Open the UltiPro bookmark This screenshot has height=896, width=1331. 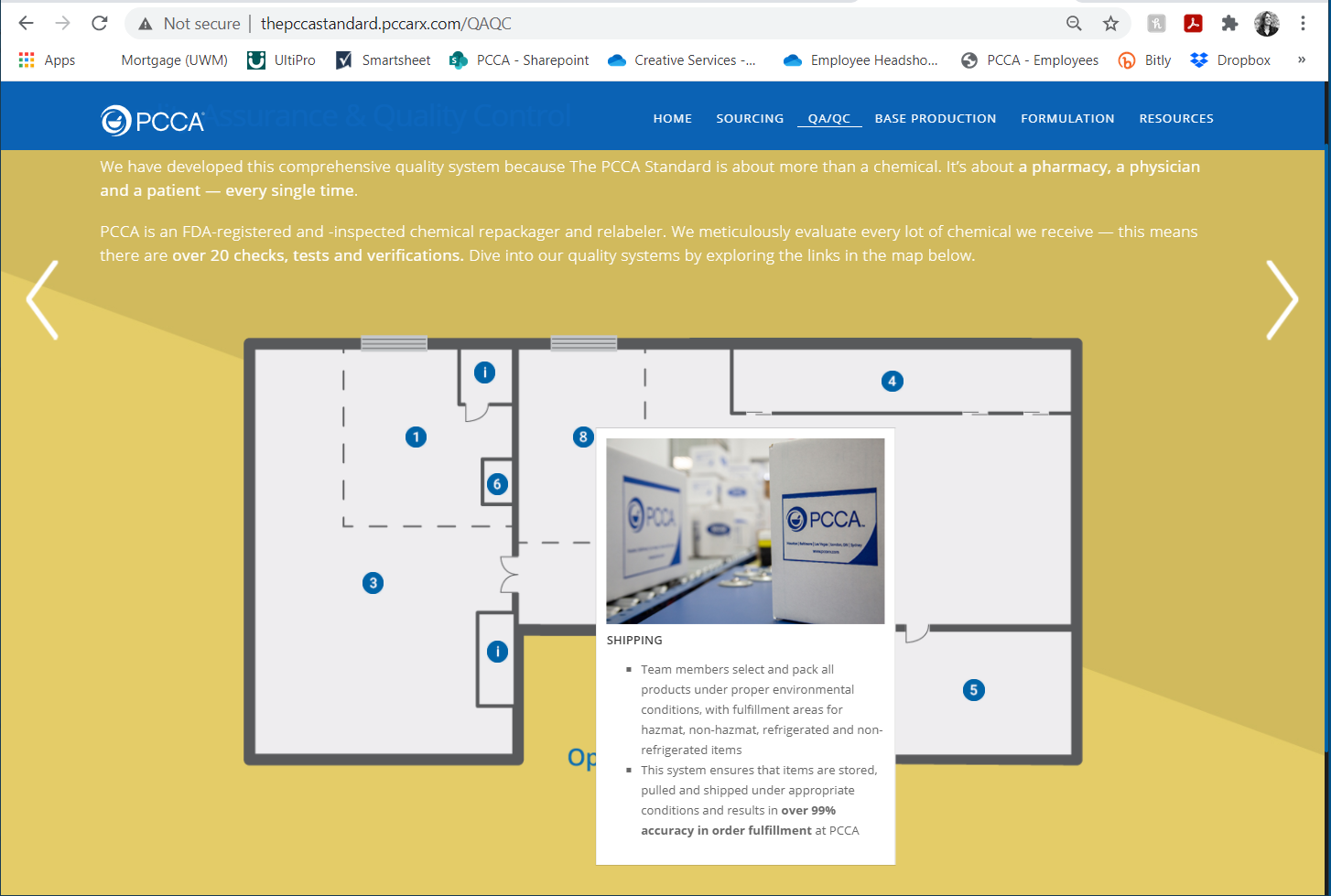282,60
